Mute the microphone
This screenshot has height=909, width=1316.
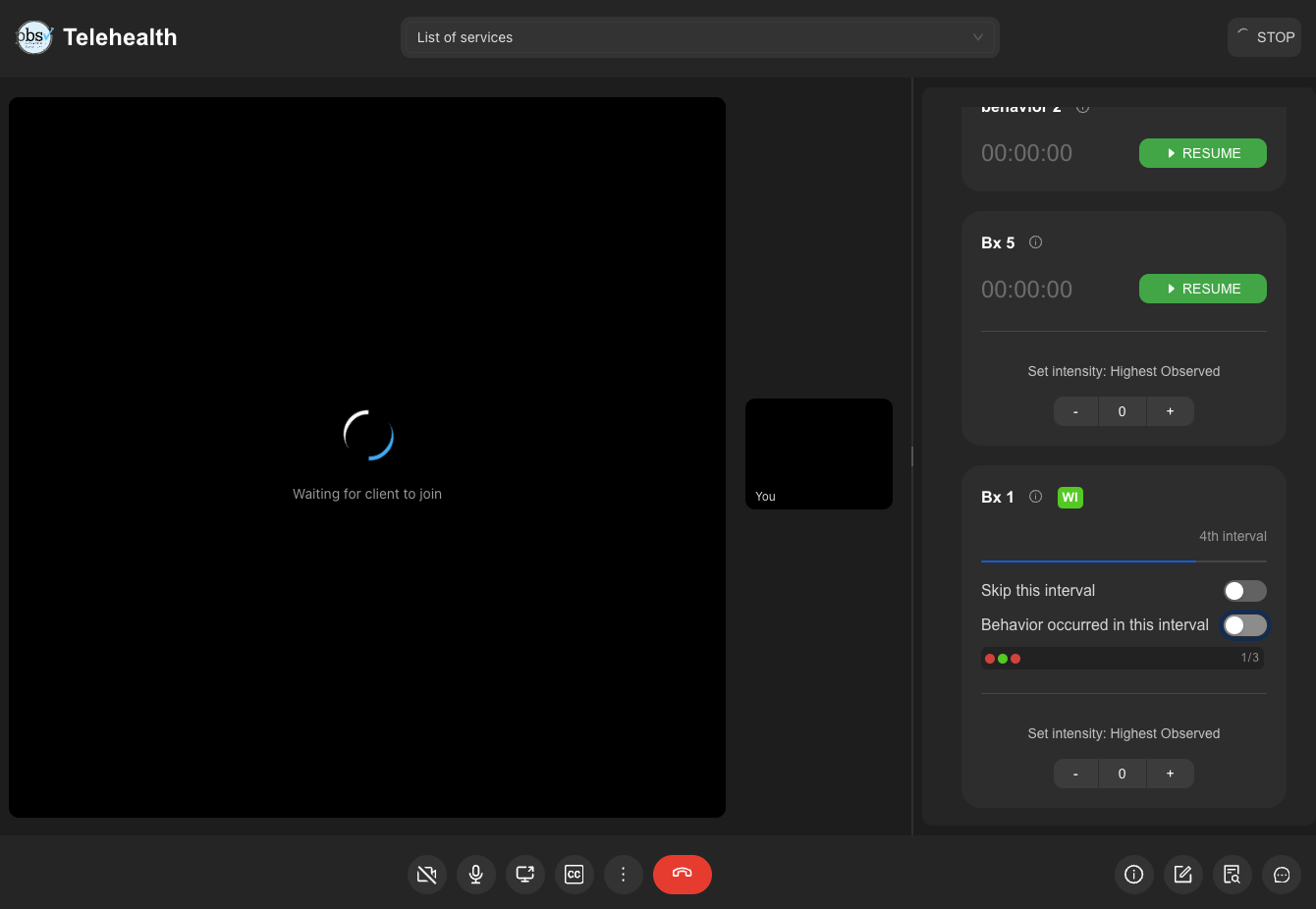pos(475,875)
